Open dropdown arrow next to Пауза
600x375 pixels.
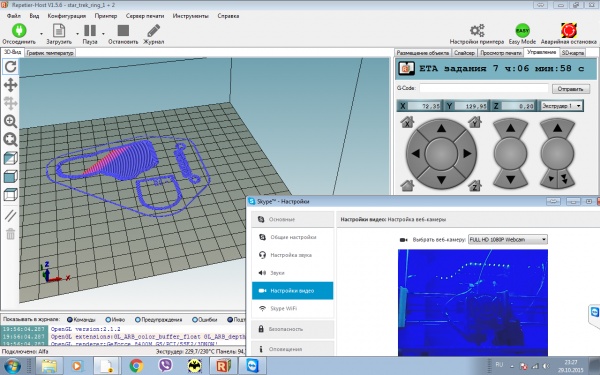[x=103, y=34]
